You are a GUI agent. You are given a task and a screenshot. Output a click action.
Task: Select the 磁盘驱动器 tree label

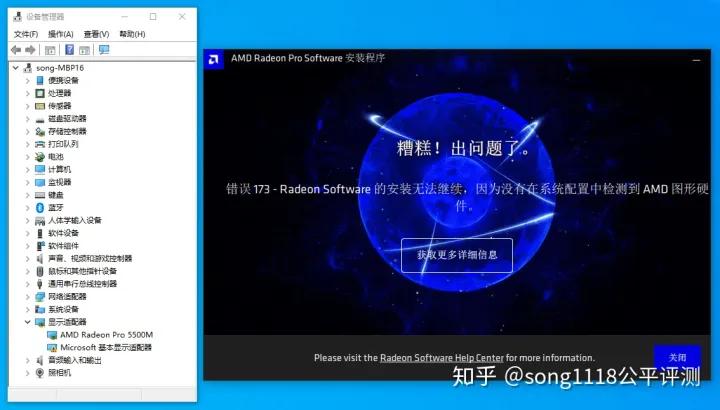(67, 118)
